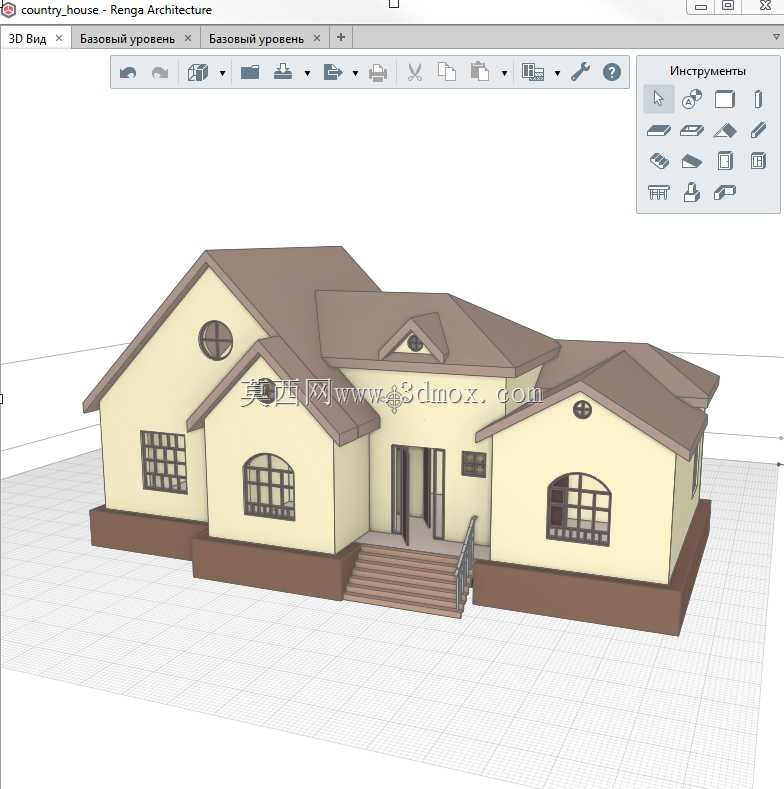The width and height of the screenshot is (784, 789).
Task: Select the Ramp tool
Action: pyautogui.click(x=692, y=162)
